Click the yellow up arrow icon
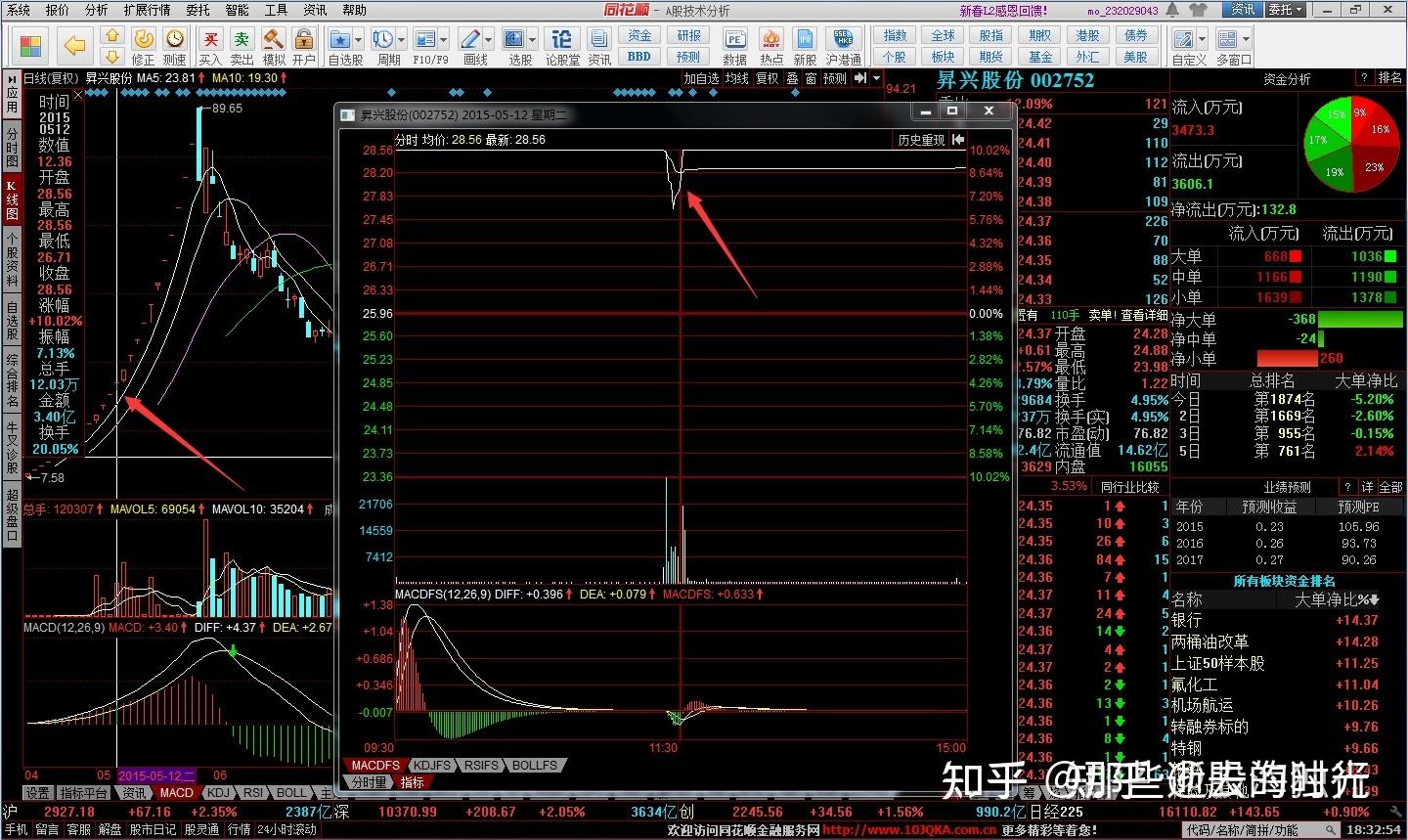The height and width of the screenshot is (840, 1408). pos(112,36)
